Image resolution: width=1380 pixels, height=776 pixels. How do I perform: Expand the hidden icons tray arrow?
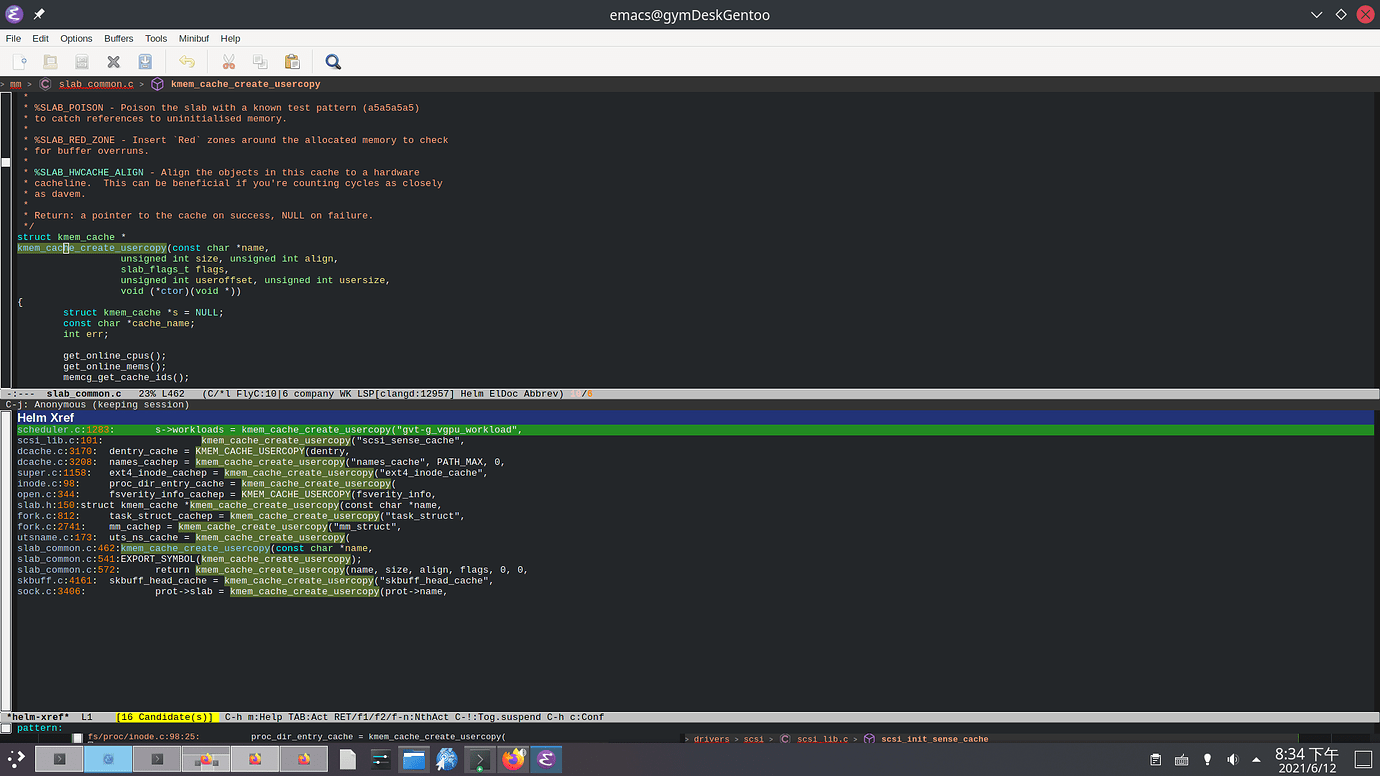tap(1256, 760)
